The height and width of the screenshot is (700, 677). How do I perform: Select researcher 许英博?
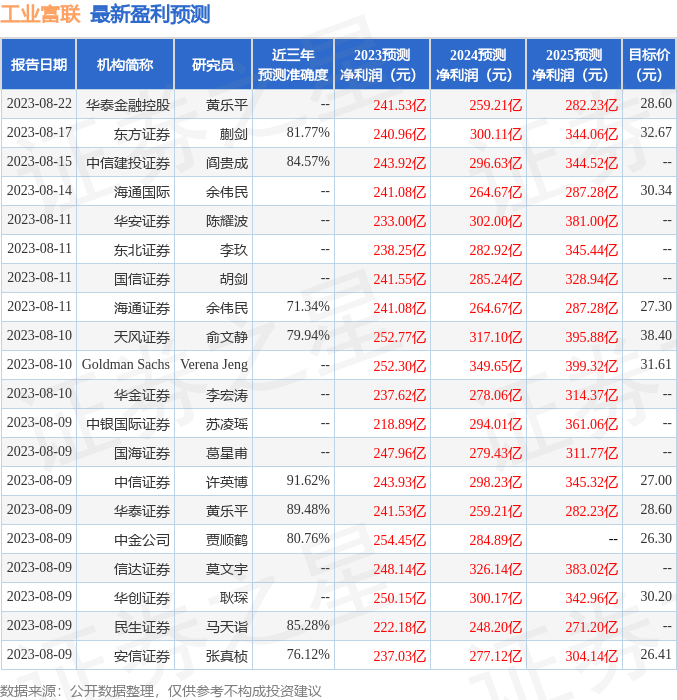(227, 482)
